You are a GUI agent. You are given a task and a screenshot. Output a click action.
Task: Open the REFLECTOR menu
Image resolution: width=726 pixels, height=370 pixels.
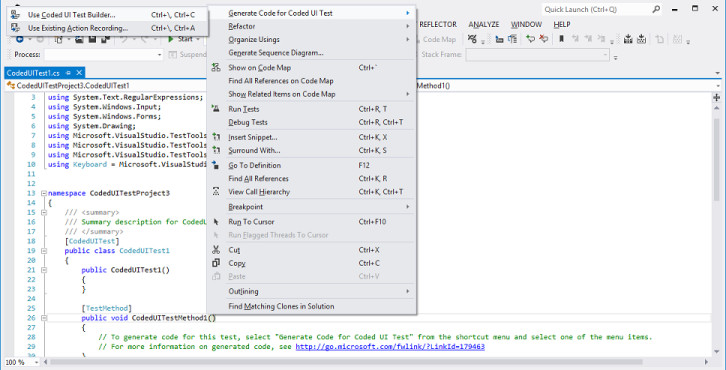(x=438, y=25)
